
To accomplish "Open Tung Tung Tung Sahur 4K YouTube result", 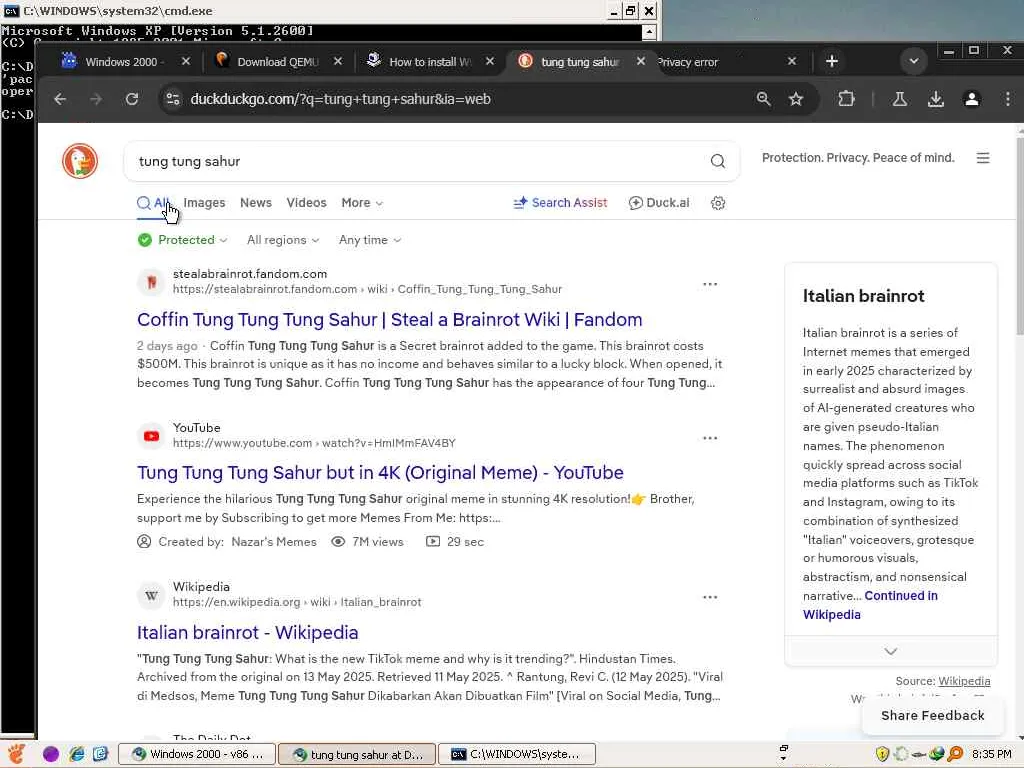I will pos(380,472).
